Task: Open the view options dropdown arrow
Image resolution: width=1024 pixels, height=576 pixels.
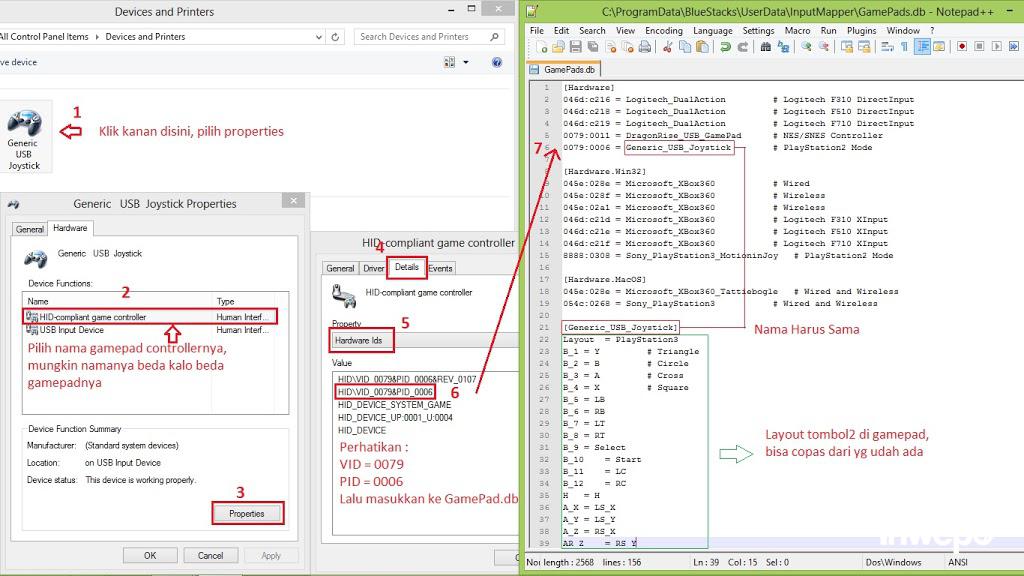Action: click(466, 62)
